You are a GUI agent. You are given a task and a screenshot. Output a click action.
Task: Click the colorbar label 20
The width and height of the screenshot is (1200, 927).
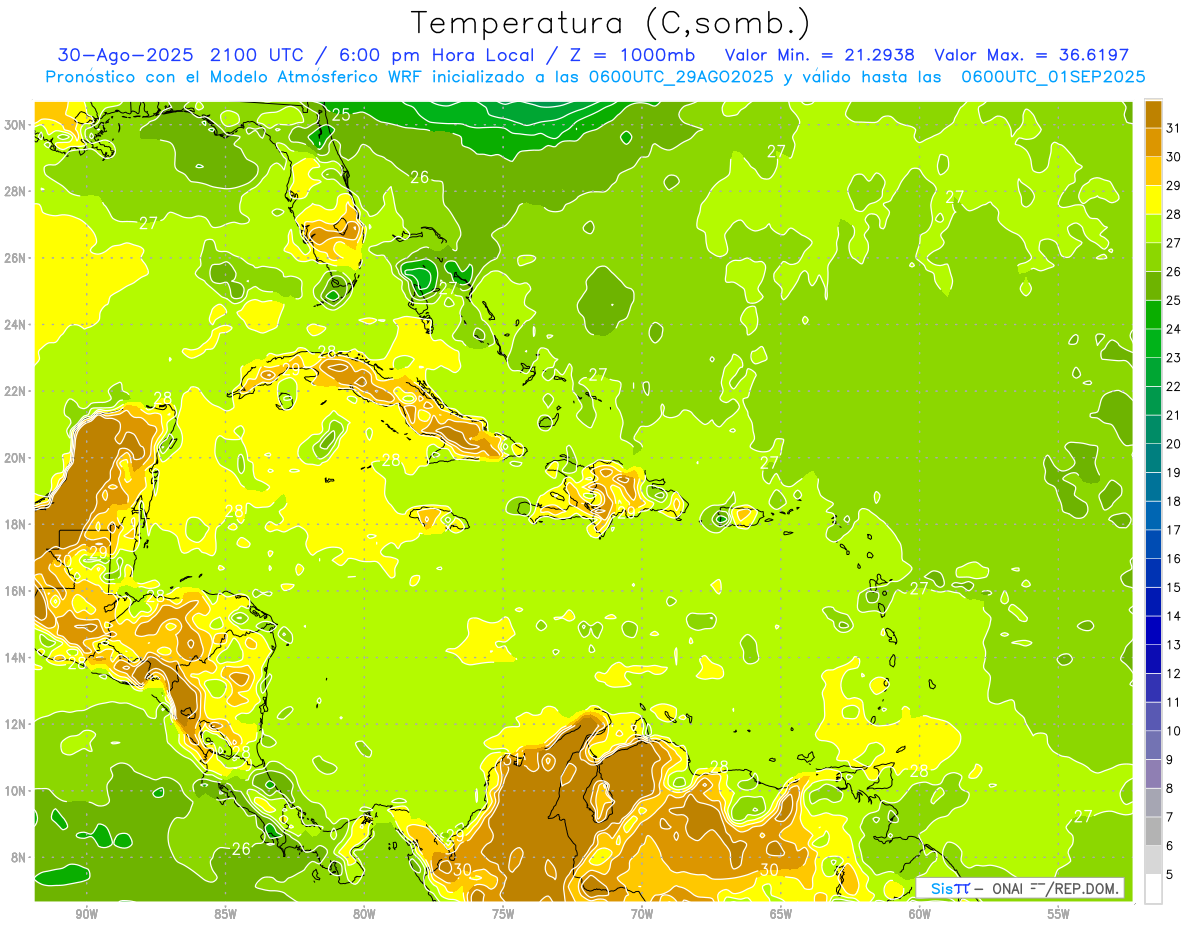[1174, 444]
